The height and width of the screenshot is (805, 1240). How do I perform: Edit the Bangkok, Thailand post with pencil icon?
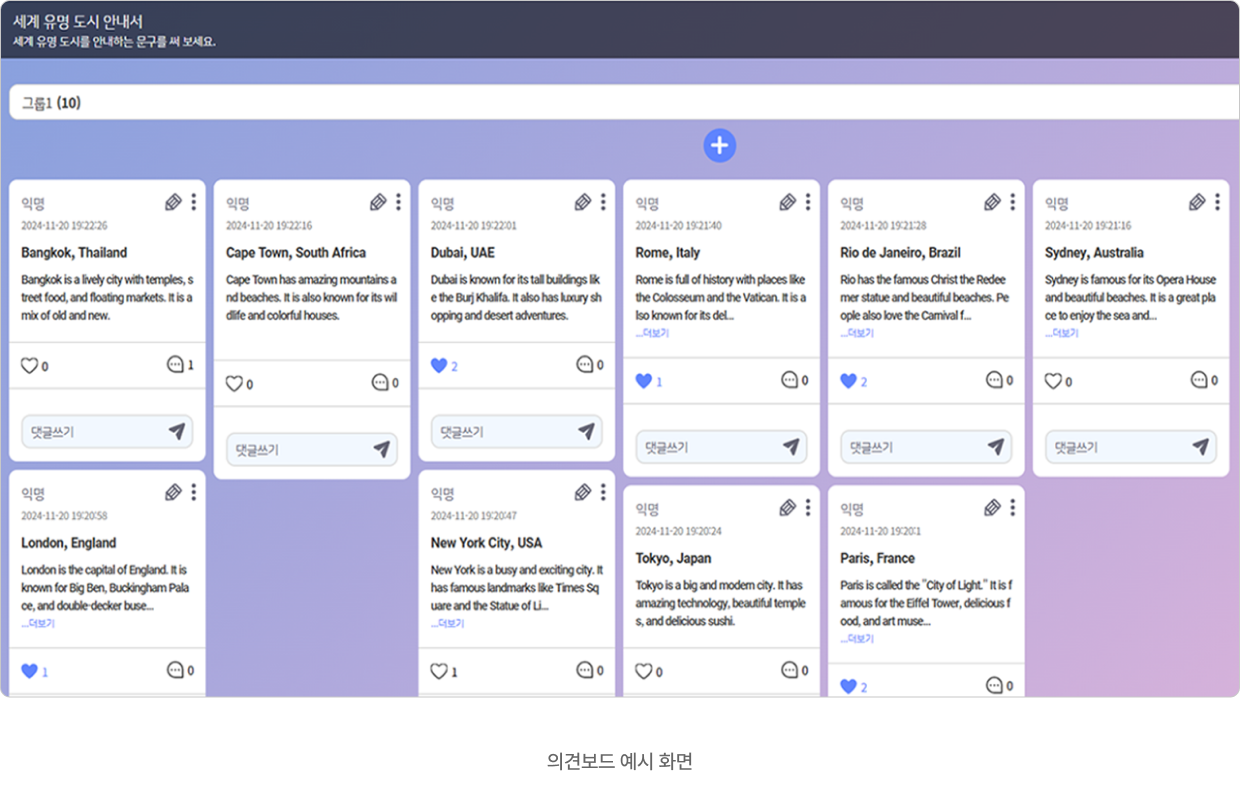(x=173, y=203)
